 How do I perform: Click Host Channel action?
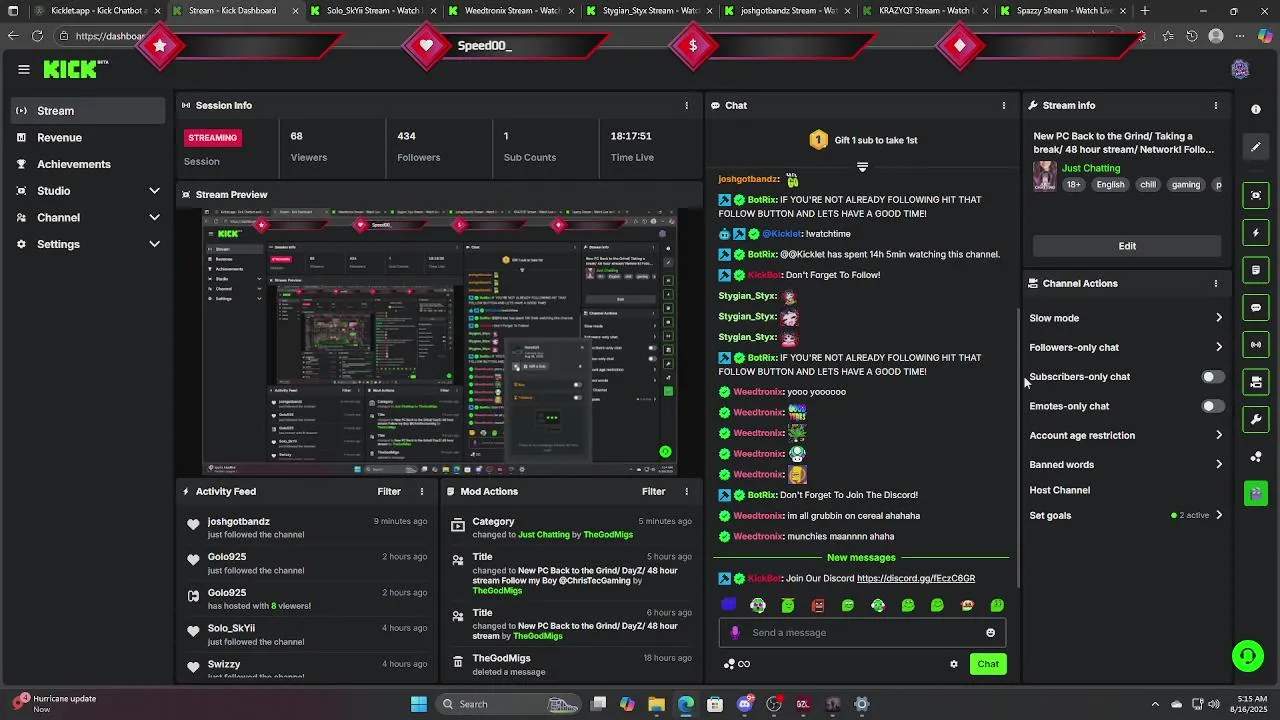click(x=1059, y=490)
